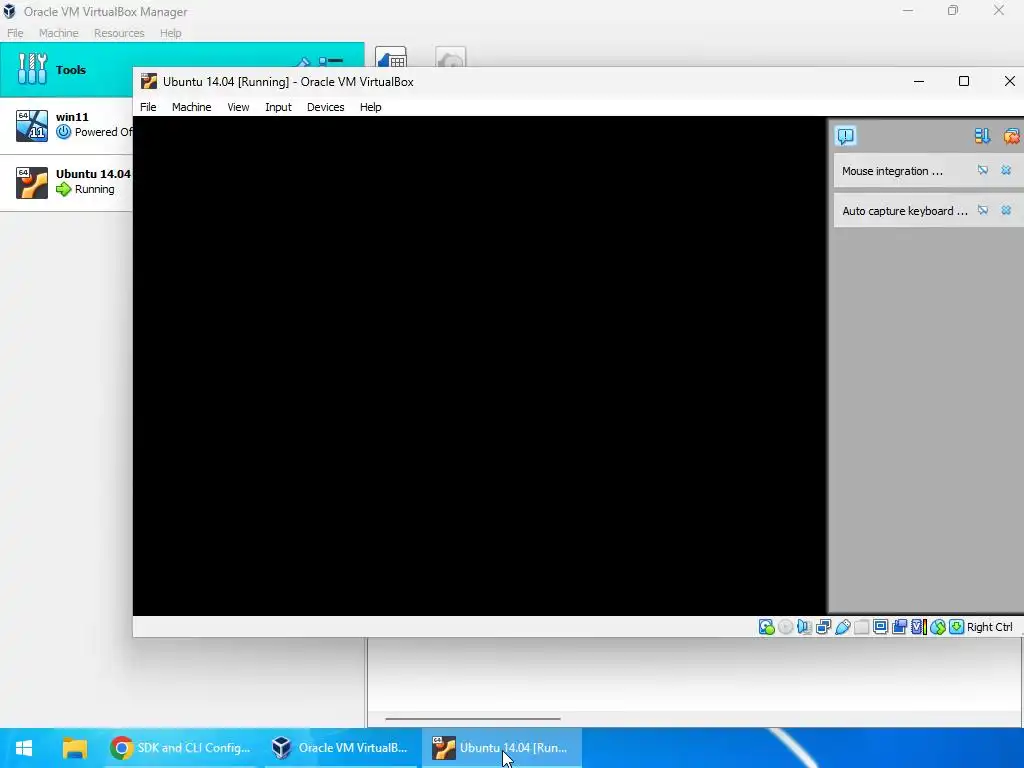Open the Devices menu in the Ubuntu VM window
1024x768 pixels.
[x=325, y=107]
